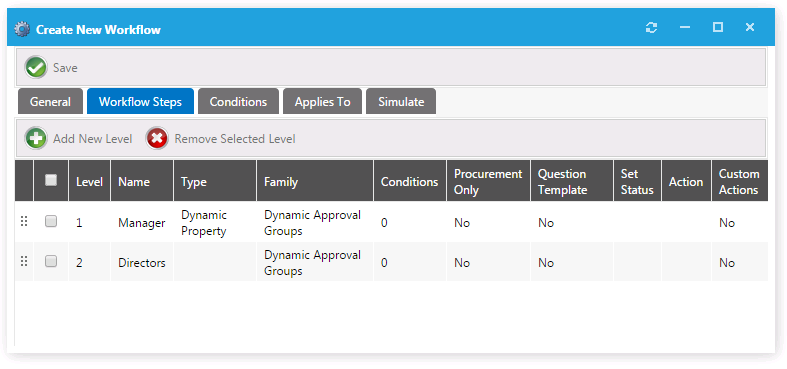Open the General tab

[x=50, y=102]
